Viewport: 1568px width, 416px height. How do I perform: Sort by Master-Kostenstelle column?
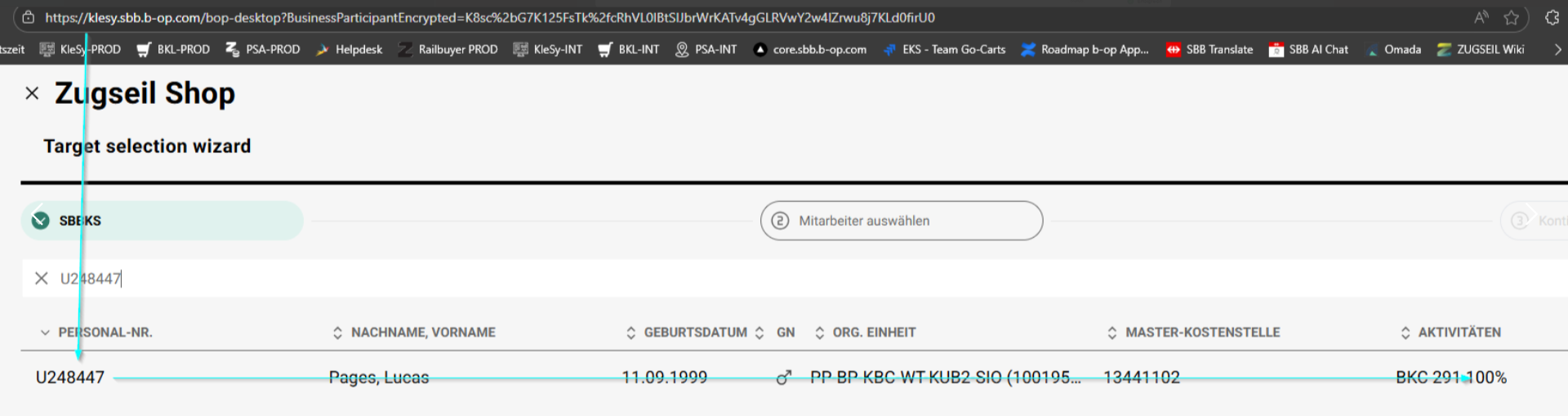(x=1201, y=333)
